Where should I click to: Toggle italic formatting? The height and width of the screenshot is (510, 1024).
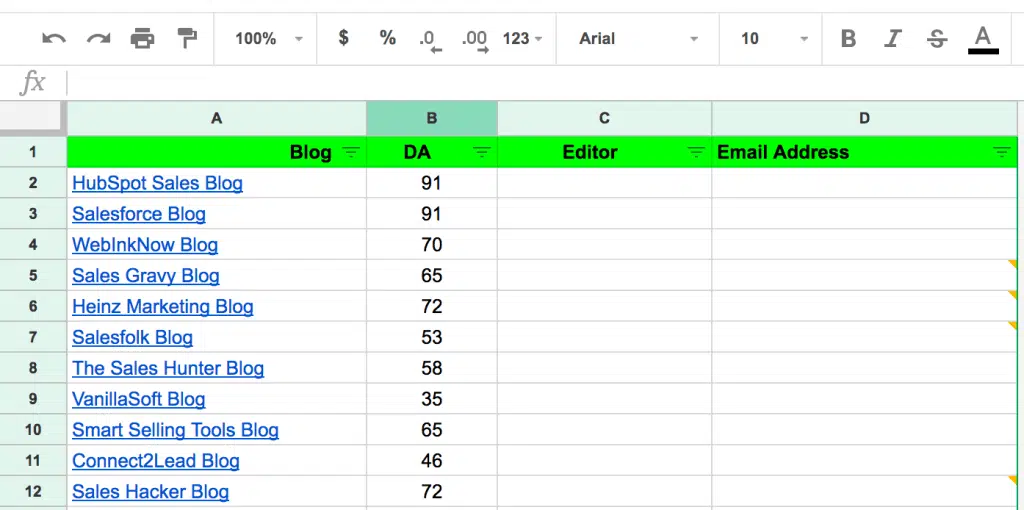click(x=893, y=39)
